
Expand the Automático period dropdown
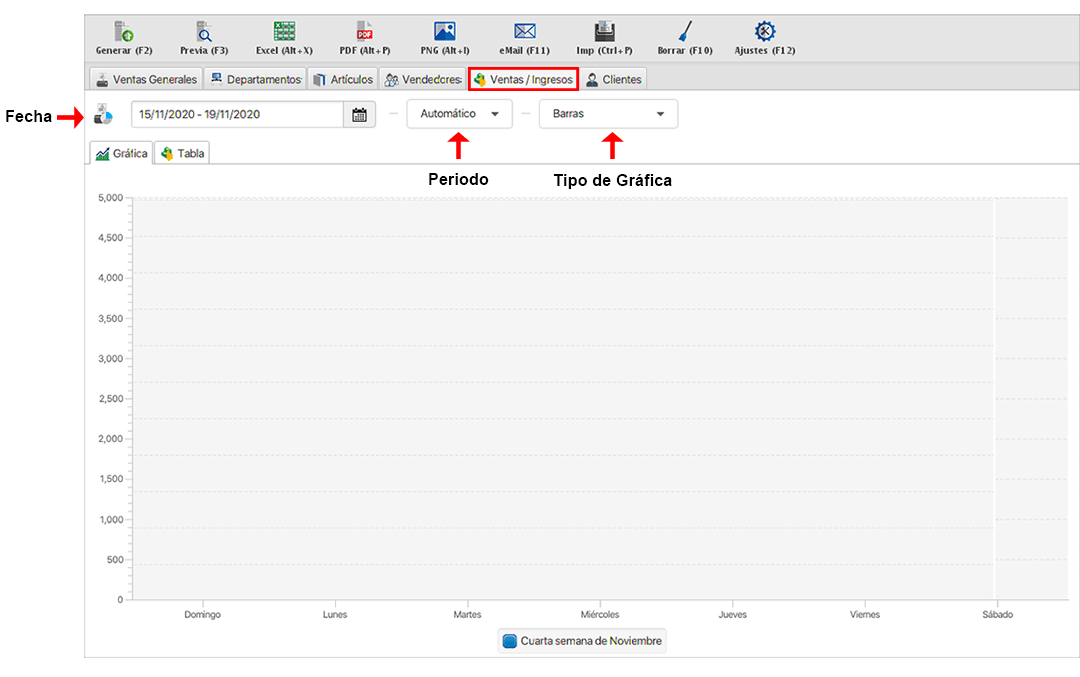459,114
